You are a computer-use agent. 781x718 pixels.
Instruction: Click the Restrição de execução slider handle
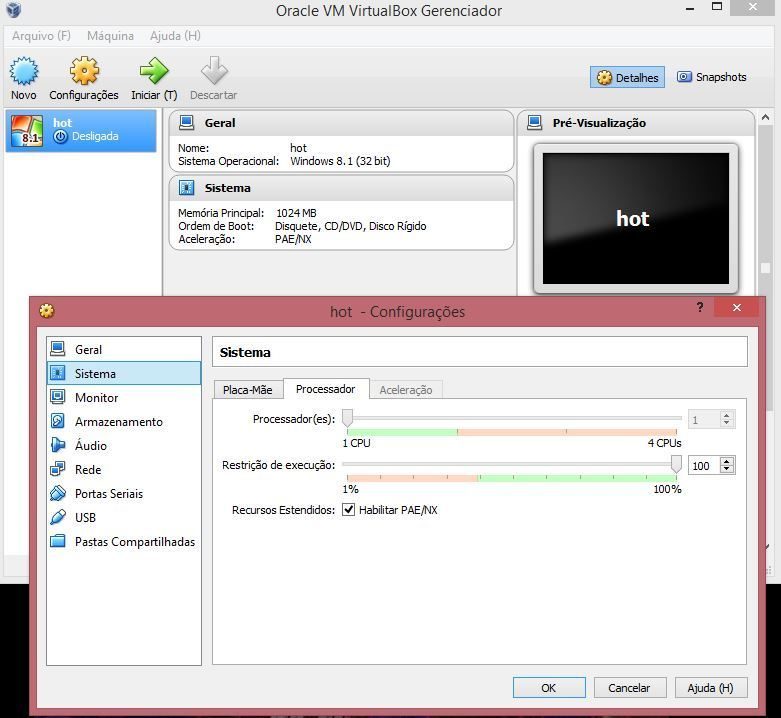pyautogui.click(x=676, y=464)
